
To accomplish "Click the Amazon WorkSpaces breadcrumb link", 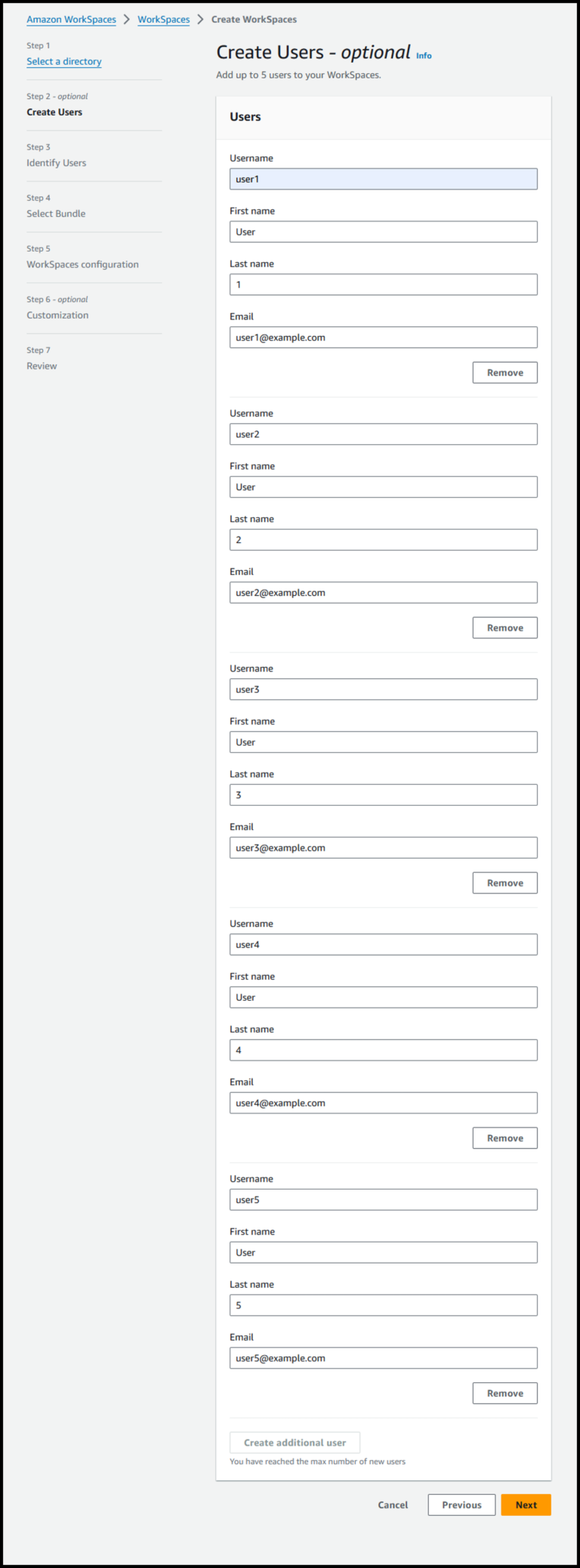I will tap(70, 19).
